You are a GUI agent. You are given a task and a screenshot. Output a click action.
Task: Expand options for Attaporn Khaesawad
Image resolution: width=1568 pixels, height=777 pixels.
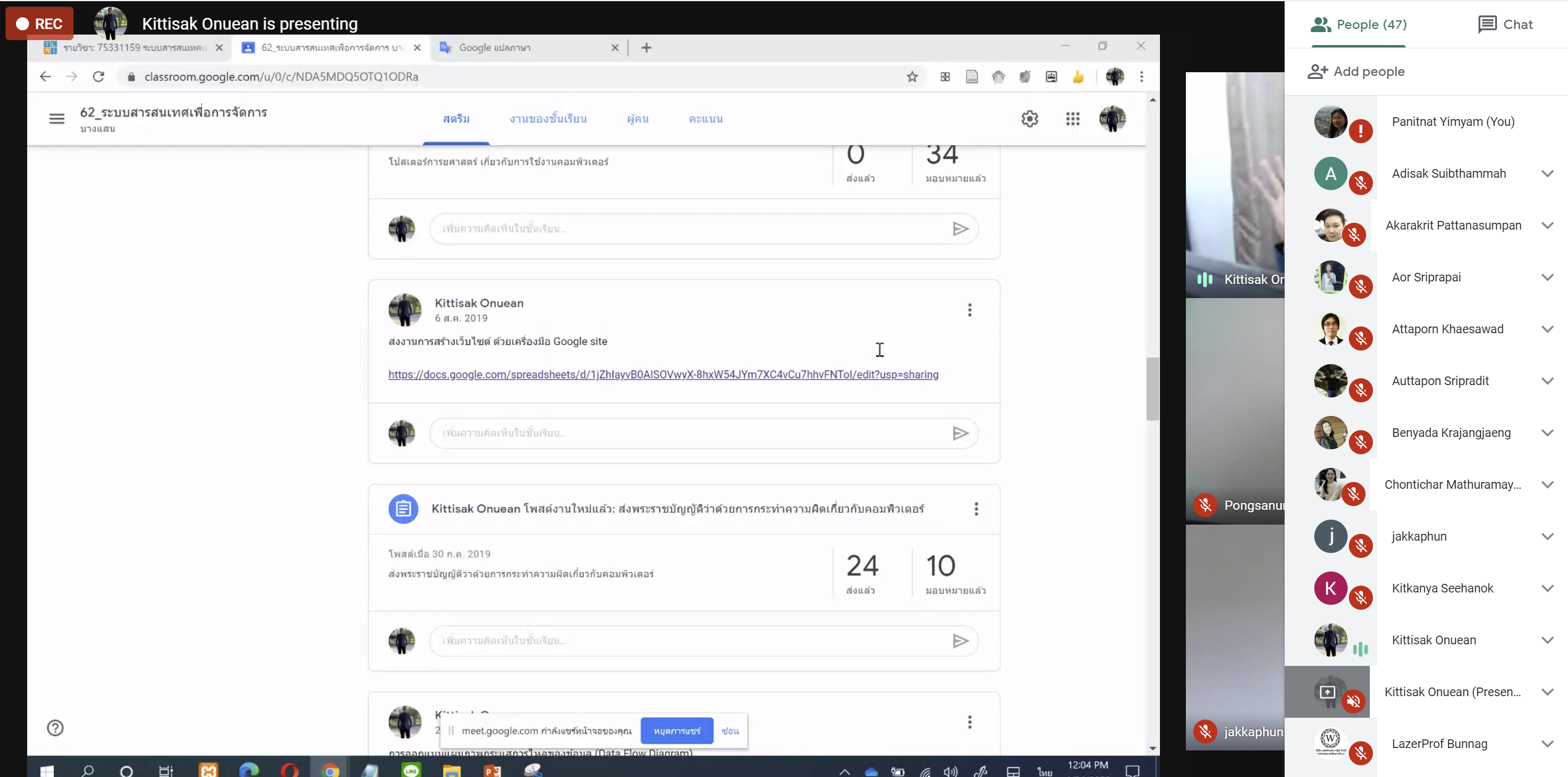tap(1547, 329)
